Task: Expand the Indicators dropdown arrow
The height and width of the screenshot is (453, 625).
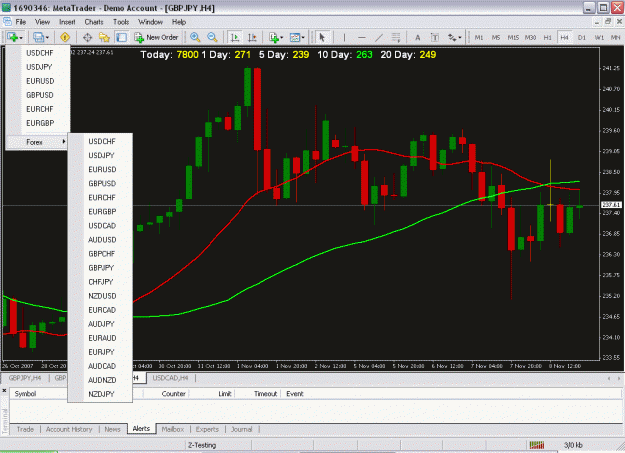Action: pyautogui.click(x=282, y=38)
